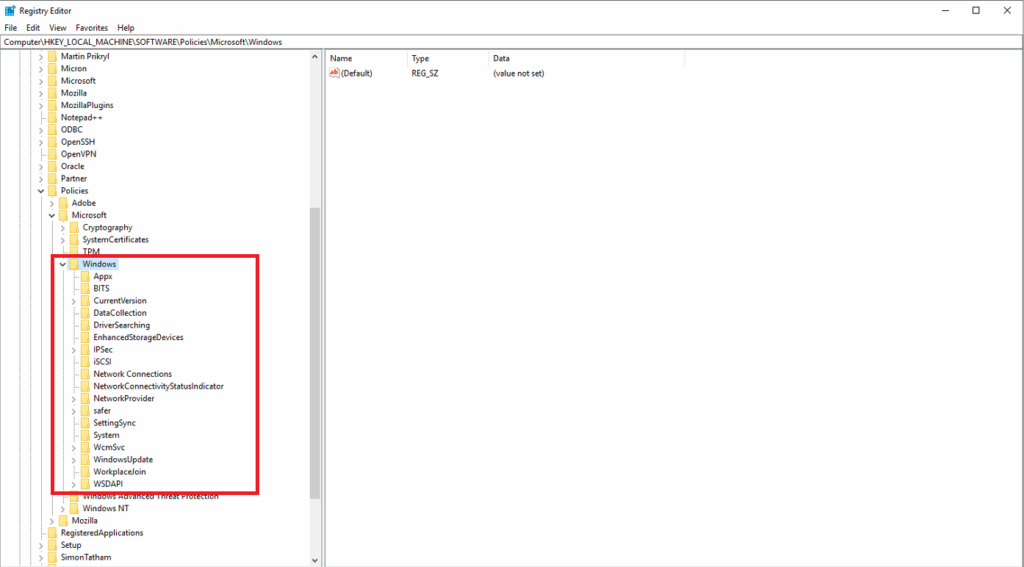The height and width of the screenshot is (567, 1024).
Task: Click the EnhancedStorageDevices folder icon
Action: click(85, 337)
